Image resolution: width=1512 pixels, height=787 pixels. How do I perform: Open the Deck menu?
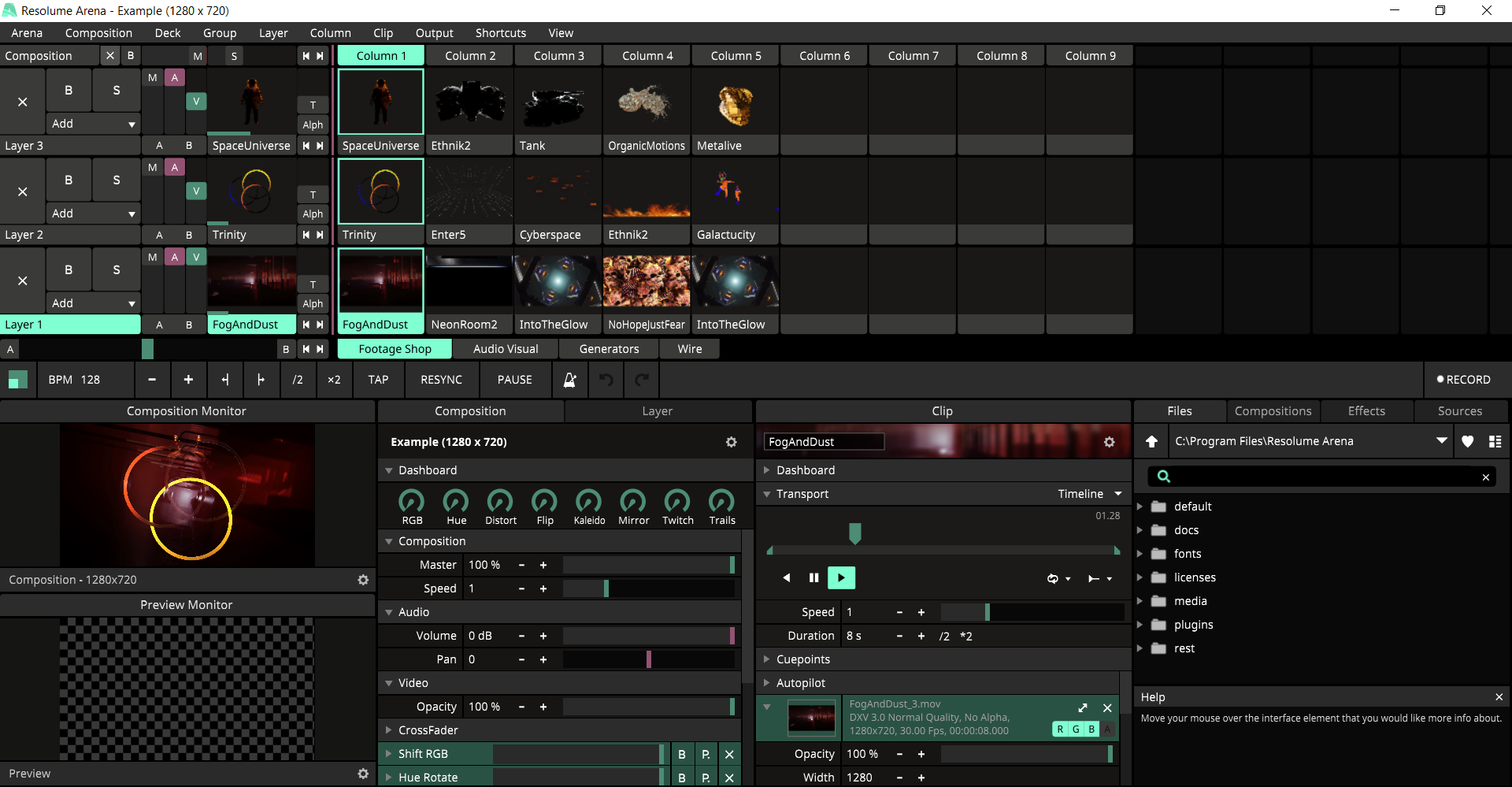(167, 33)
